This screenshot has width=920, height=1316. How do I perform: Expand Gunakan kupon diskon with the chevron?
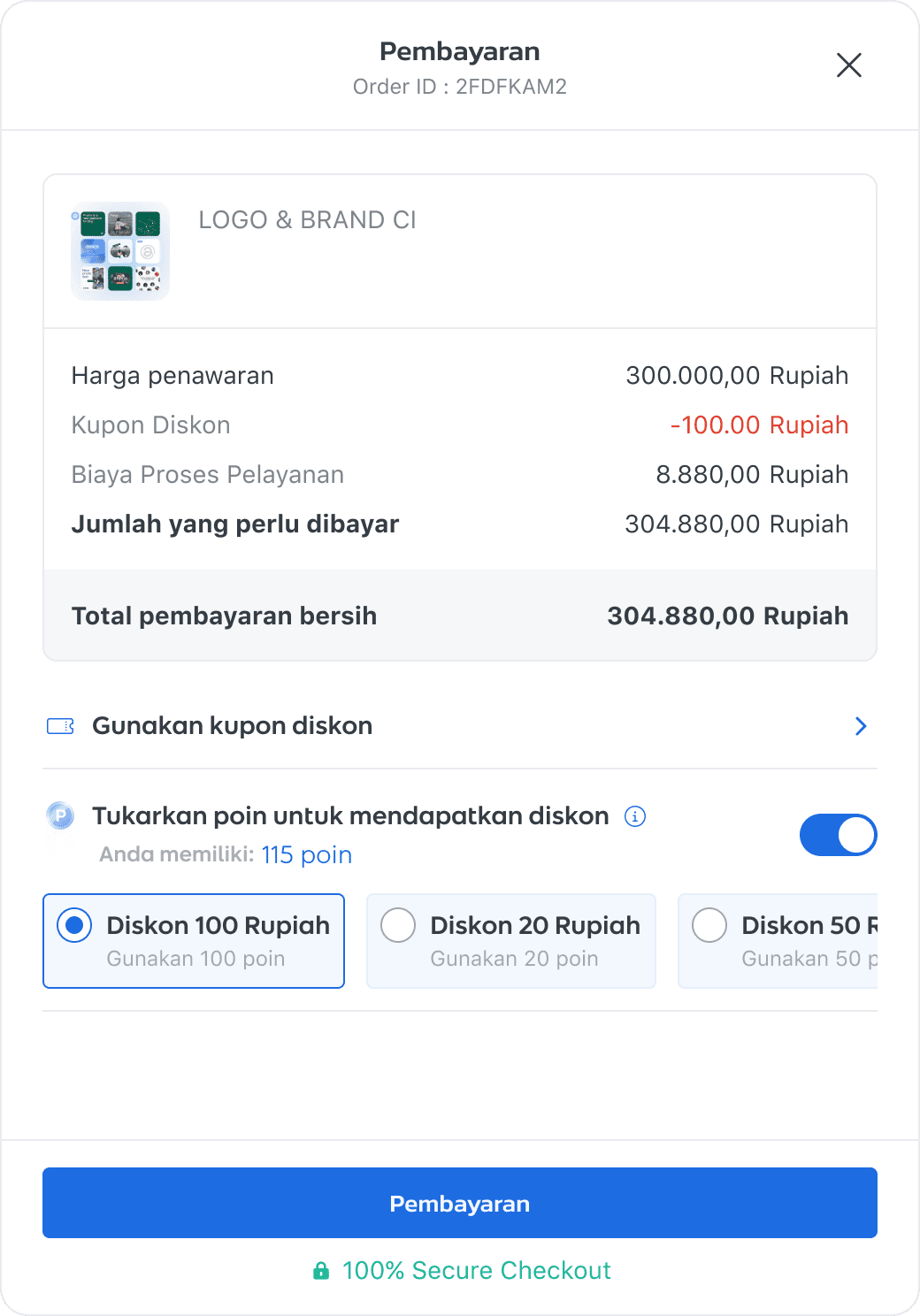pos(859,725)
